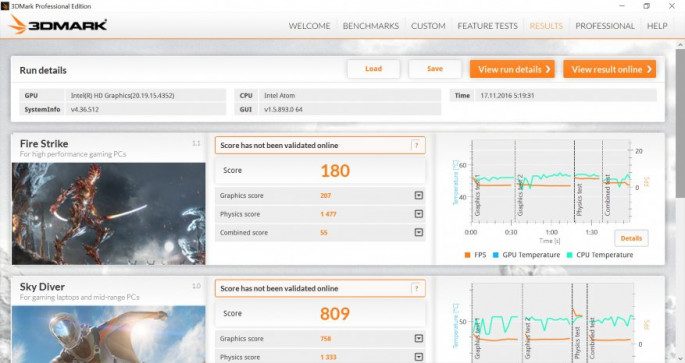The width and height of the screenshot is (685, 363).
Task: Click Sky Diver 'Score has not been validated online'
Action: click(x=279, y=288)
